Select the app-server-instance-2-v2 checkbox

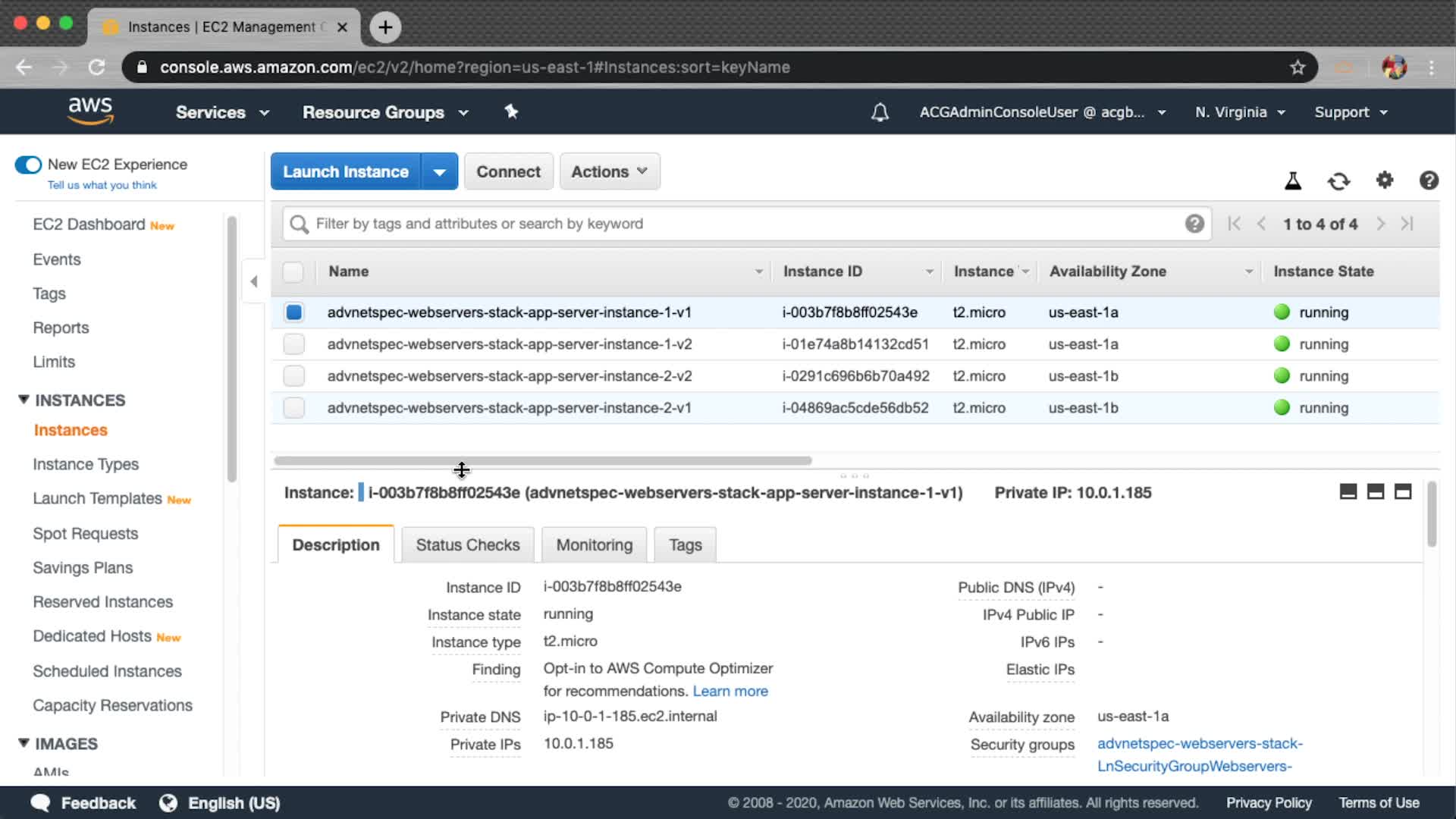[x=294, y=376]
